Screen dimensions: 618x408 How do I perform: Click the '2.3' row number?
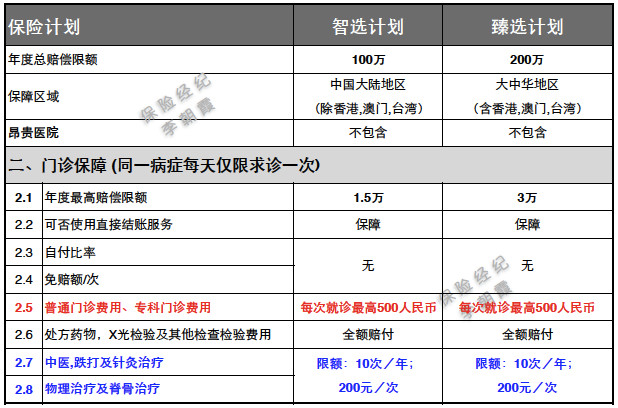[x=24, y=252]
